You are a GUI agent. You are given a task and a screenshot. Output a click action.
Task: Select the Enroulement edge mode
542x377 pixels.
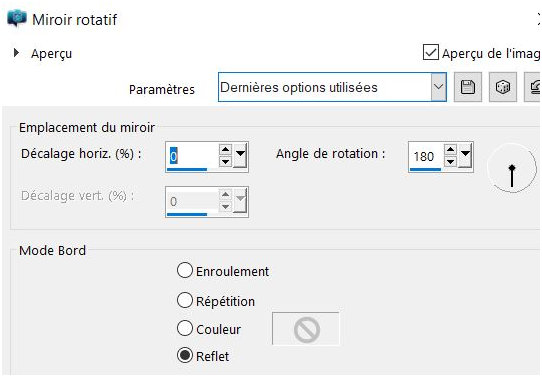coord(185,270)
